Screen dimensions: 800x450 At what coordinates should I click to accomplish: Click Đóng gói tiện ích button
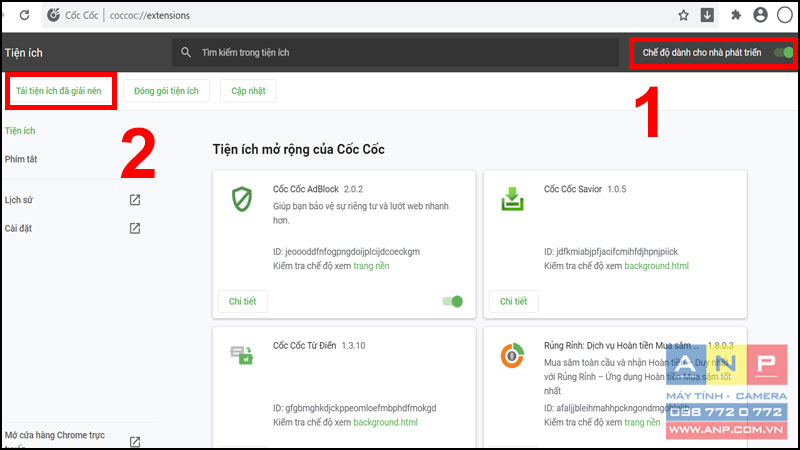point(166,91)
